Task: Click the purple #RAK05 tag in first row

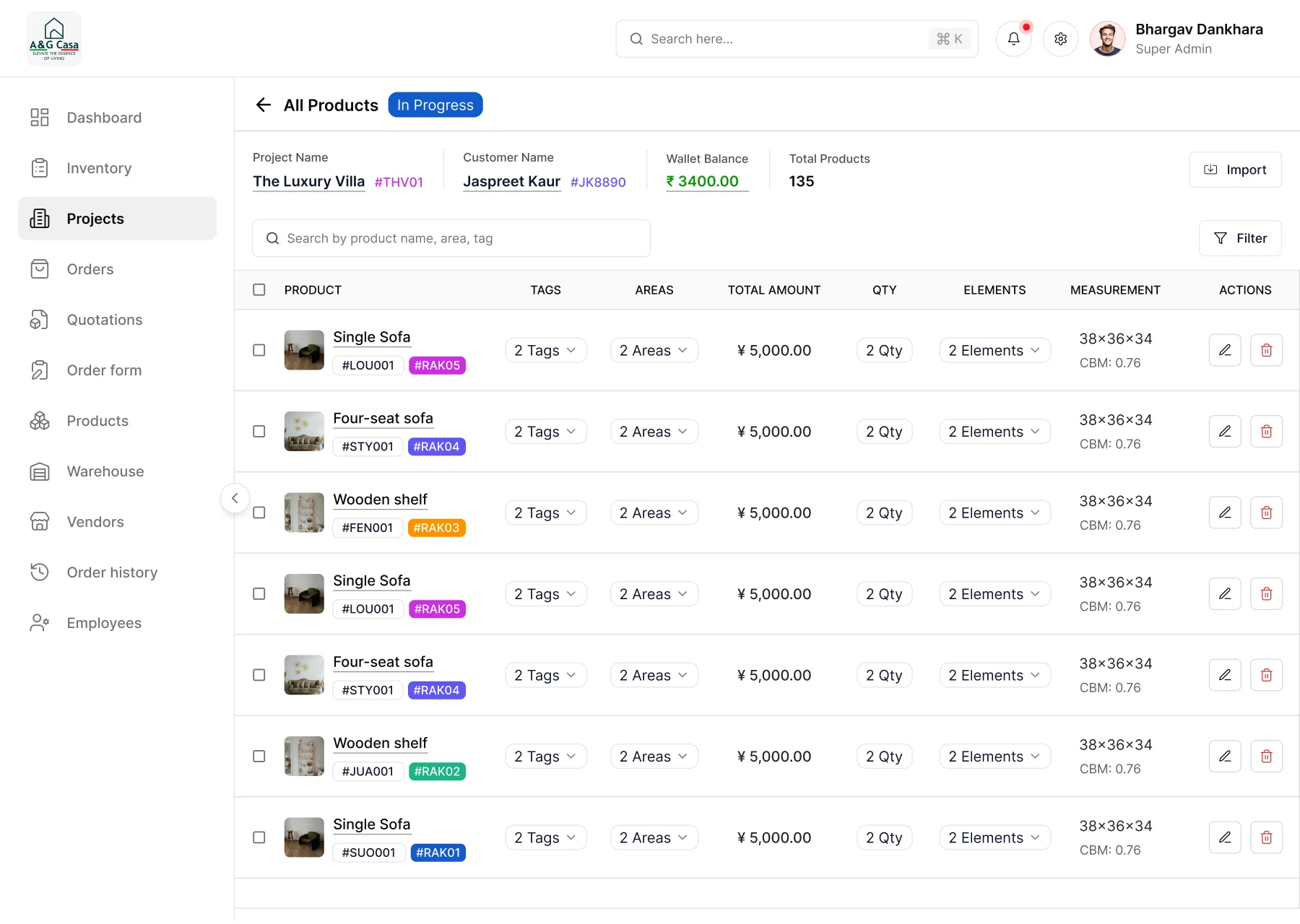Action: pos(437,365)
